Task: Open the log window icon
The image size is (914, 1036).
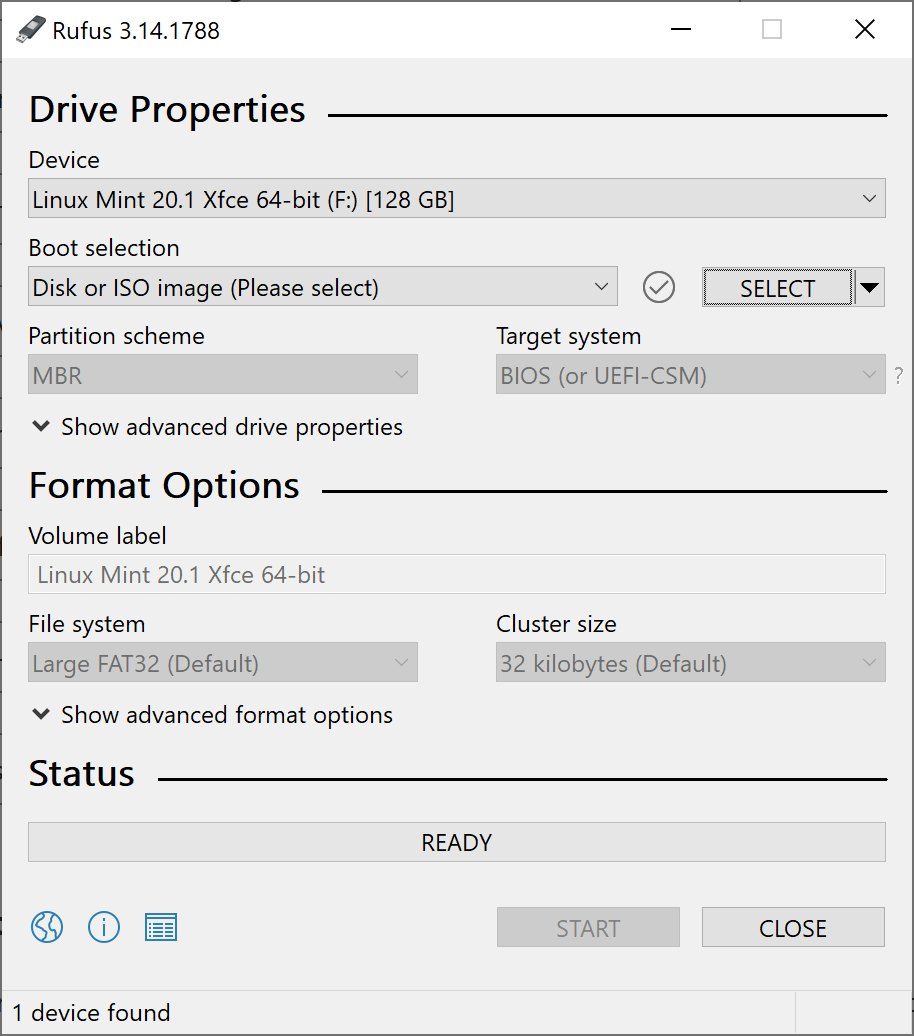Action: [x=161, y=928]
